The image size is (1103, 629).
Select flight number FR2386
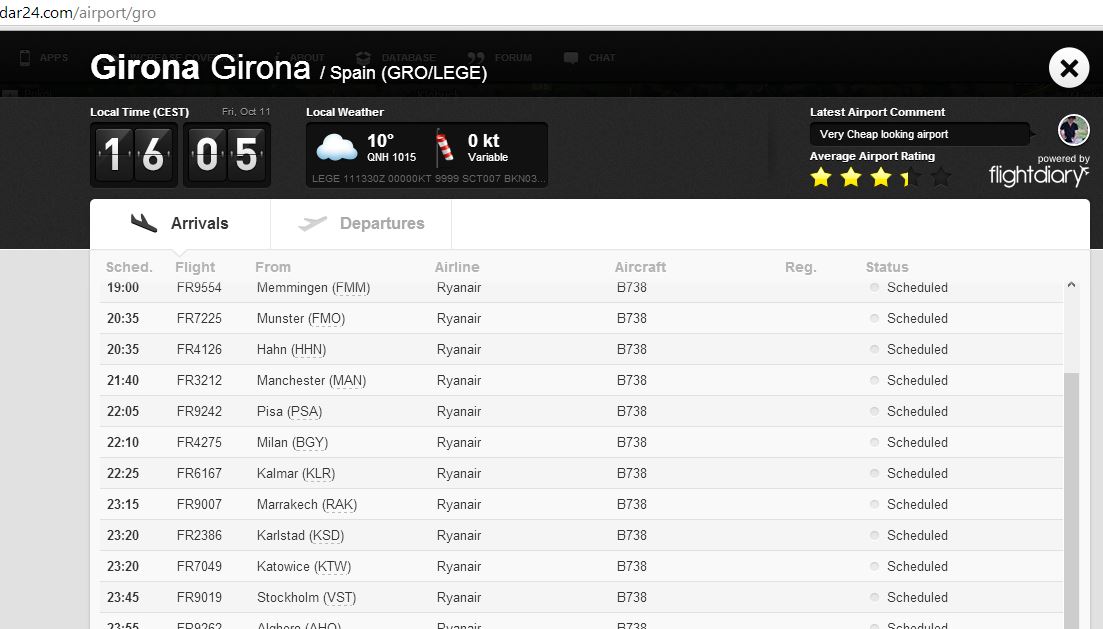[x=199, y=535]
